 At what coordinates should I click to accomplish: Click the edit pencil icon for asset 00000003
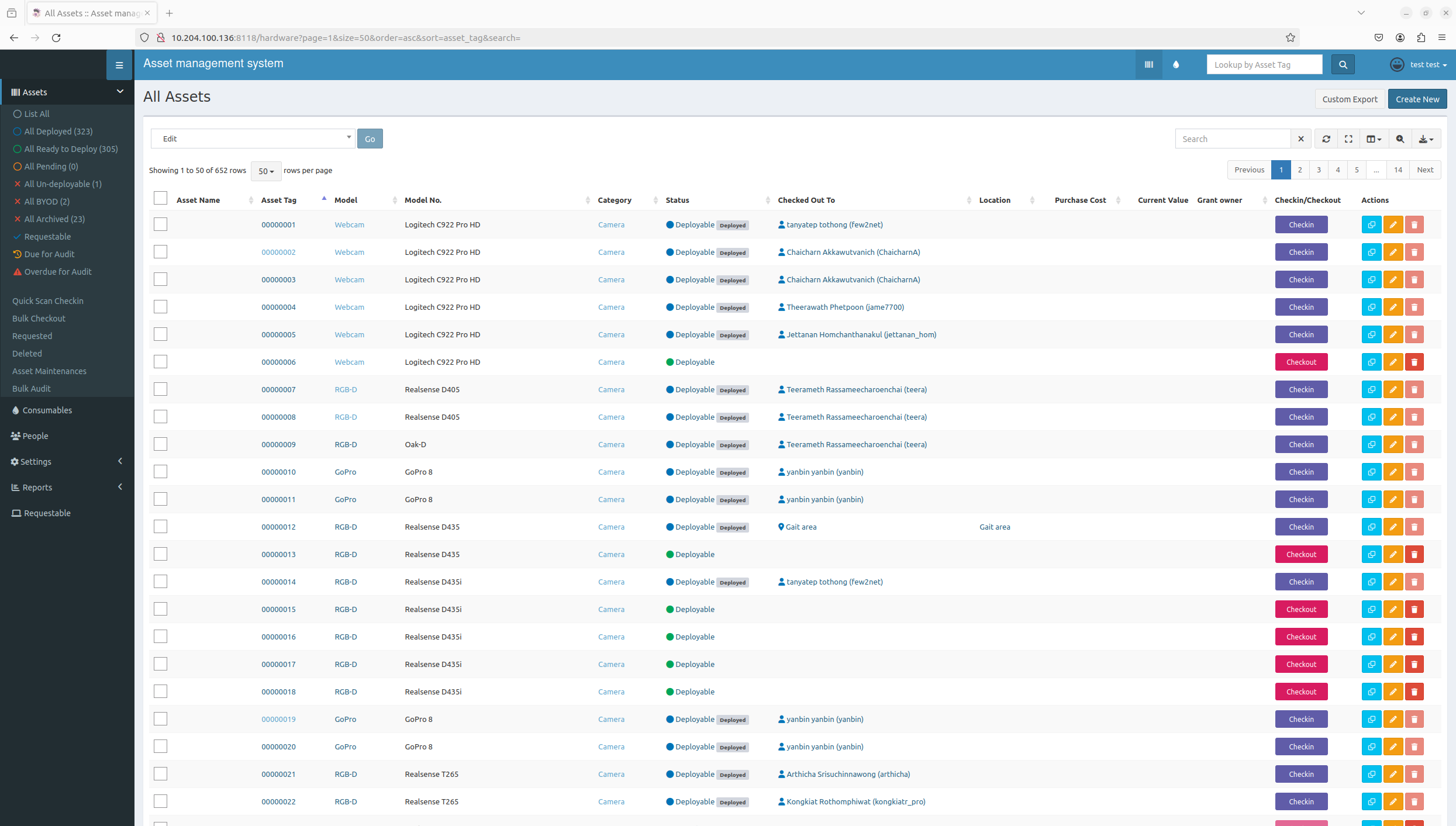[1393, 279]
